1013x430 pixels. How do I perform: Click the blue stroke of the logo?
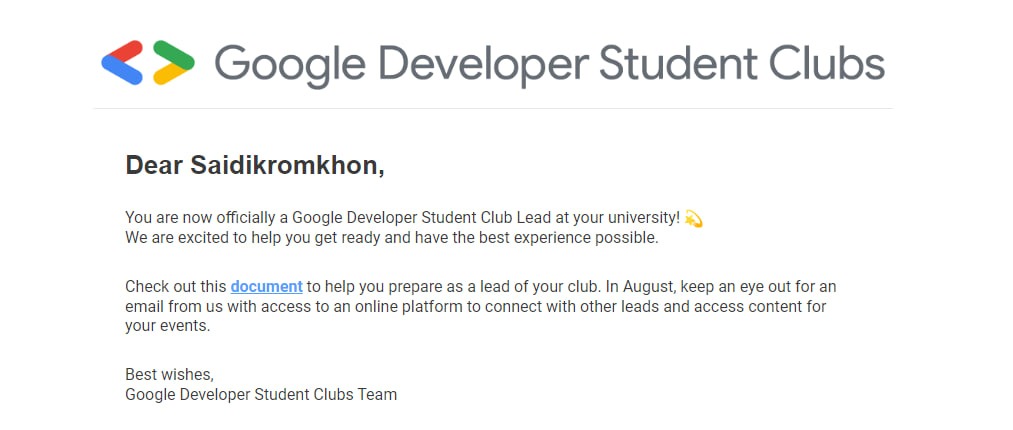point(122,73)
